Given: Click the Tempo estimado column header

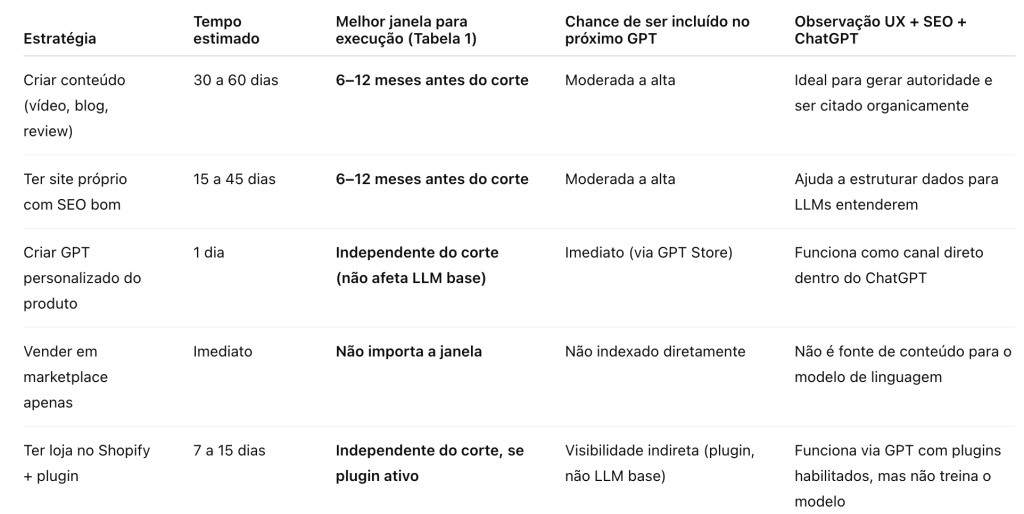Looking at the screenshot, I should (x=226, y=30).
